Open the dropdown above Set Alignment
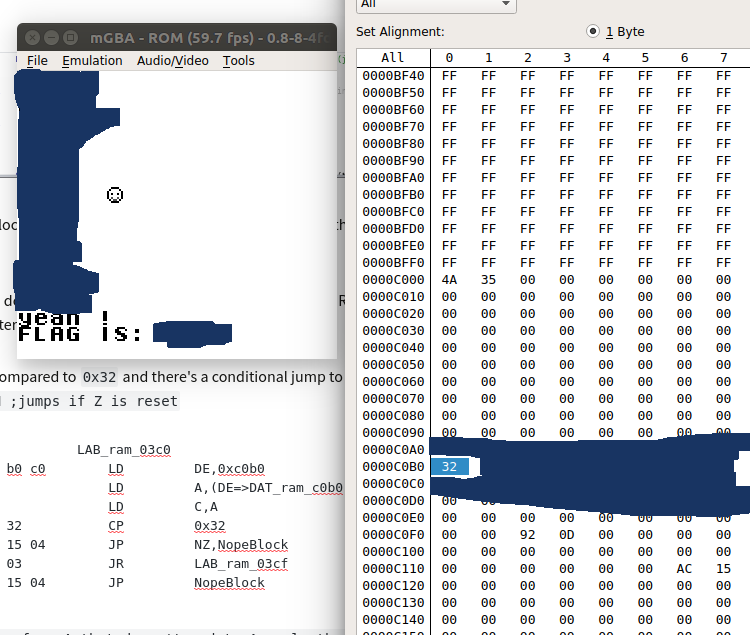The height and width of the screenshot is (635, 750). coord(436,4)
